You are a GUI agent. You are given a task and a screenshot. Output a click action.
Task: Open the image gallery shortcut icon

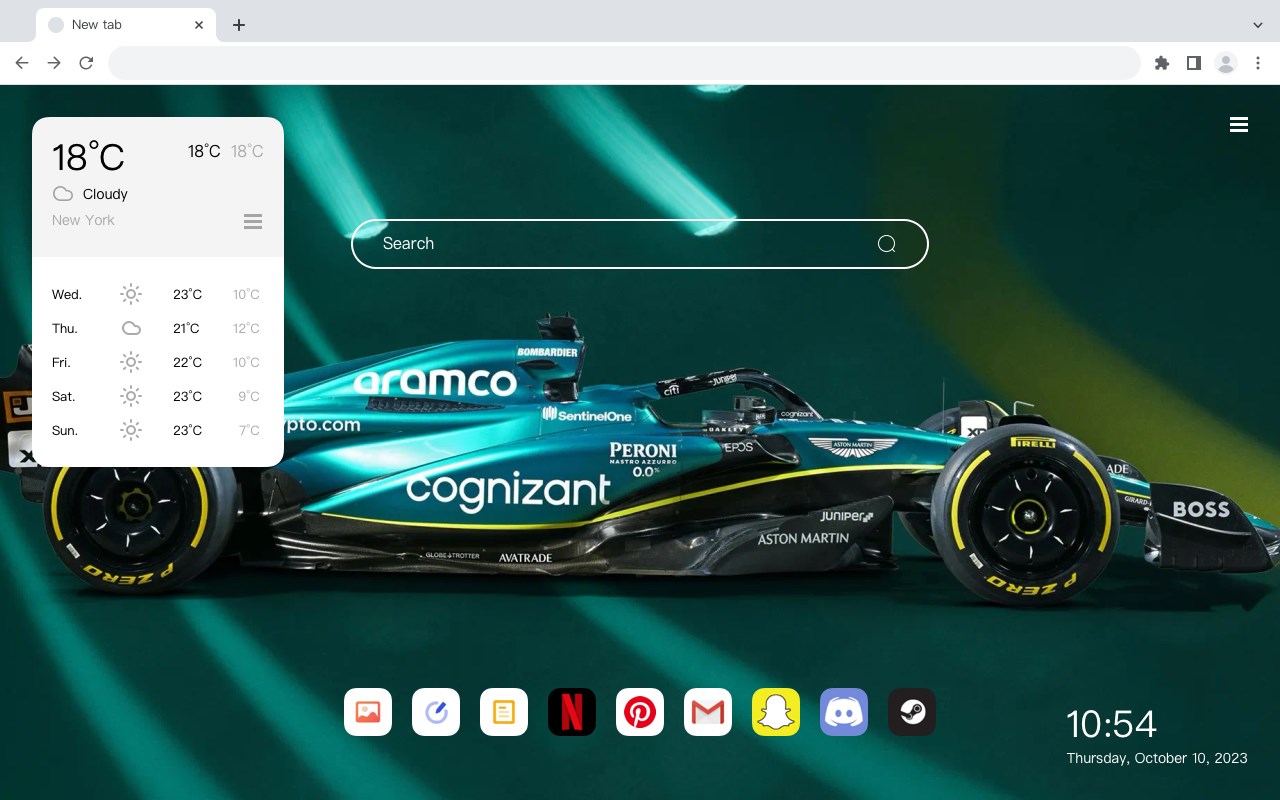(x=368, y=712)
